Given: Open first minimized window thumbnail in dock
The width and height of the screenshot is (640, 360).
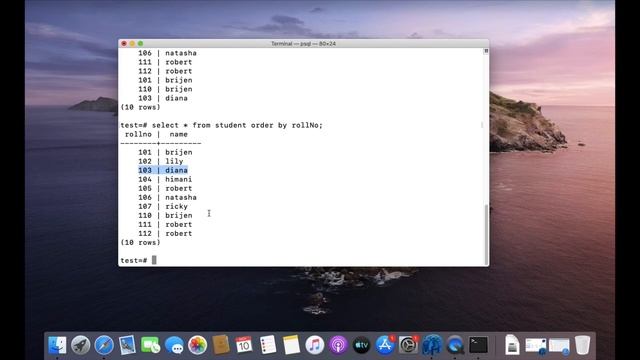Looking at the screenshot, I should 536,345.
